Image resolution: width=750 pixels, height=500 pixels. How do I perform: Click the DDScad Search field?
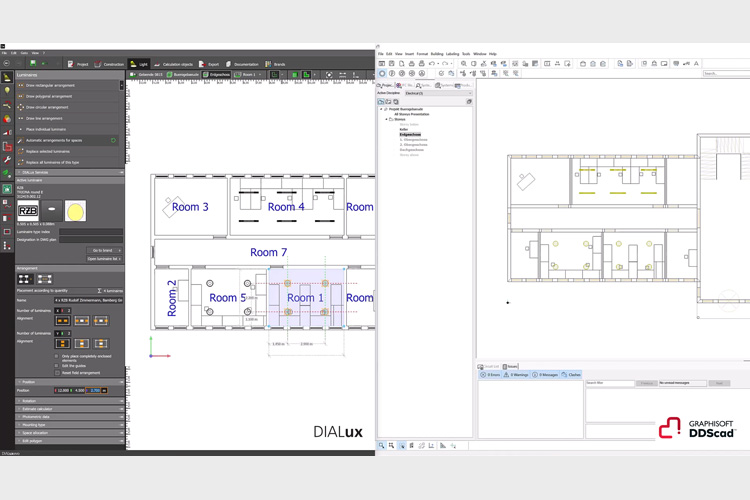pos(726,73)
